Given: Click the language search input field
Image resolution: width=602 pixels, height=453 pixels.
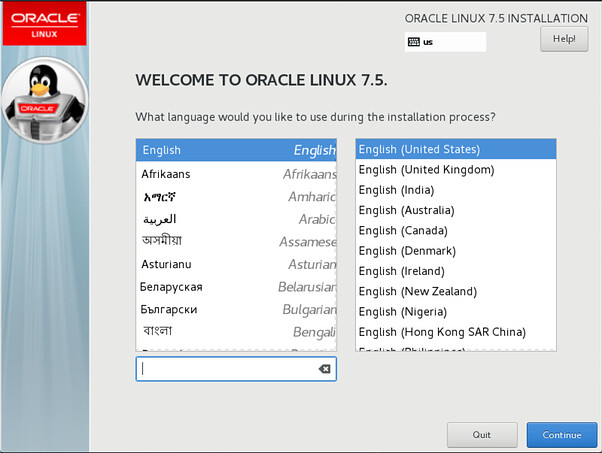Looking at the screenshot, I should [x=236, y=369].
